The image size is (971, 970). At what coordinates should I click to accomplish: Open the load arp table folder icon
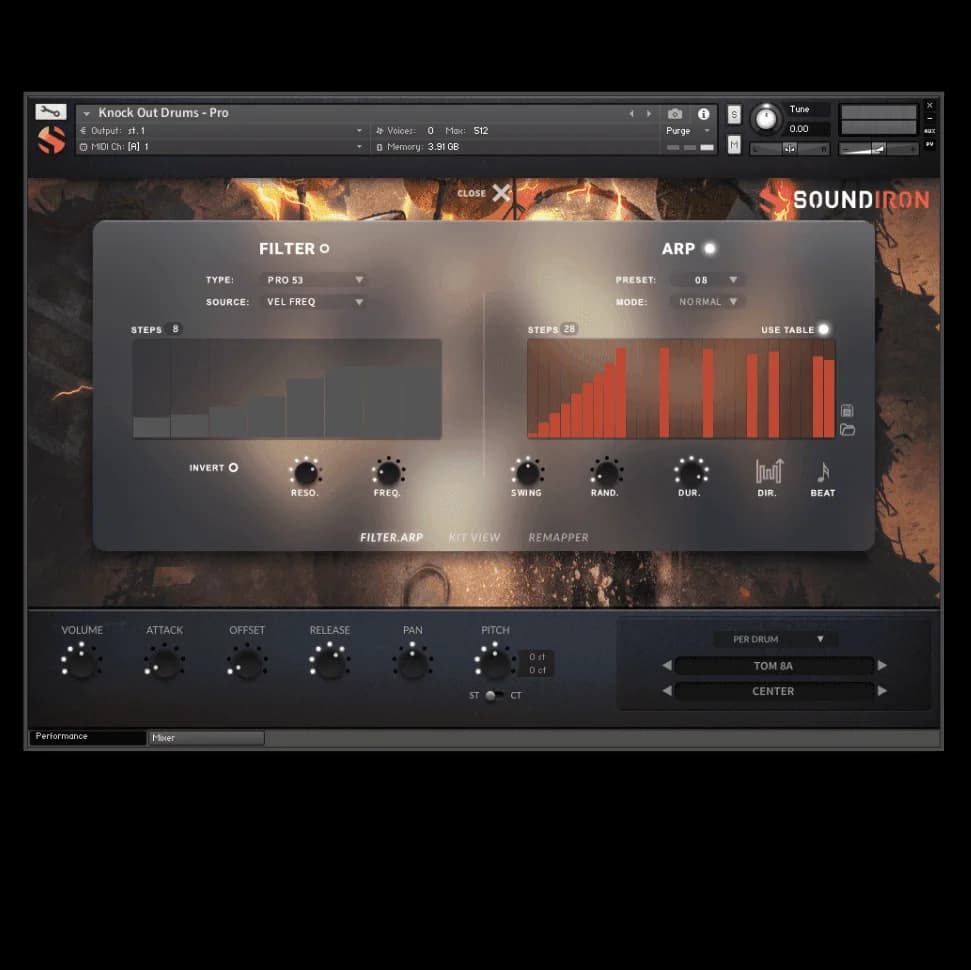click(x=846, y=431)
